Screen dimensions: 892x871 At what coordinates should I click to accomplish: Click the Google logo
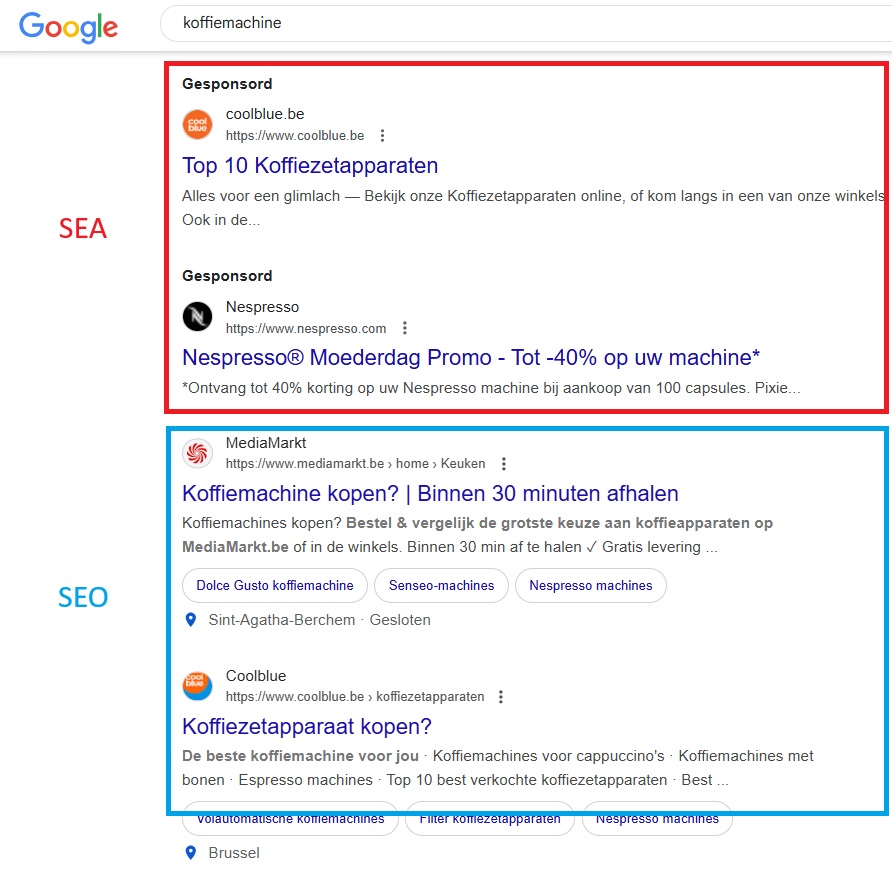(x=68, y=26)
